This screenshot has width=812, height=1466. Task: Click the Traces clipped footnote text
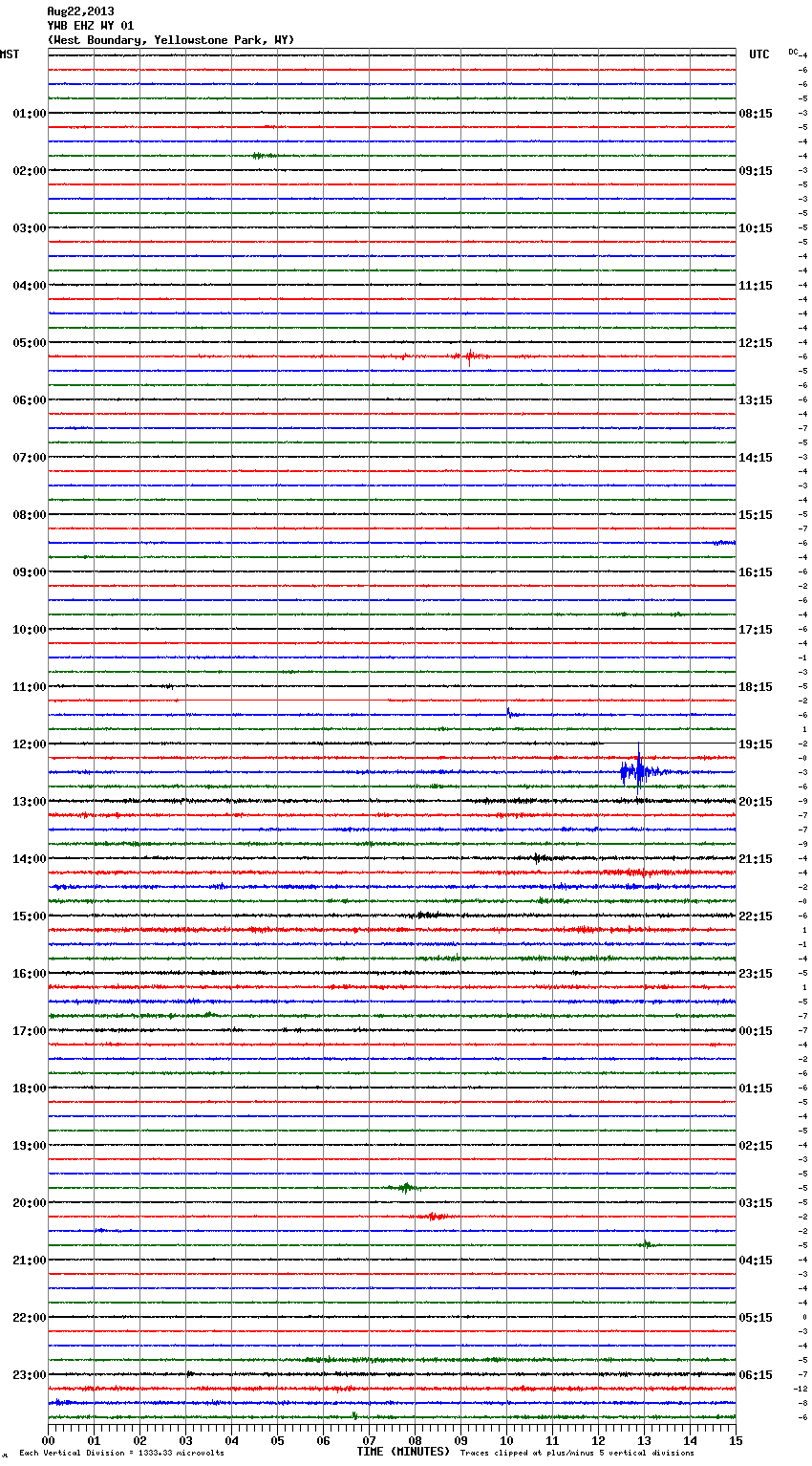click(577, 1453)
